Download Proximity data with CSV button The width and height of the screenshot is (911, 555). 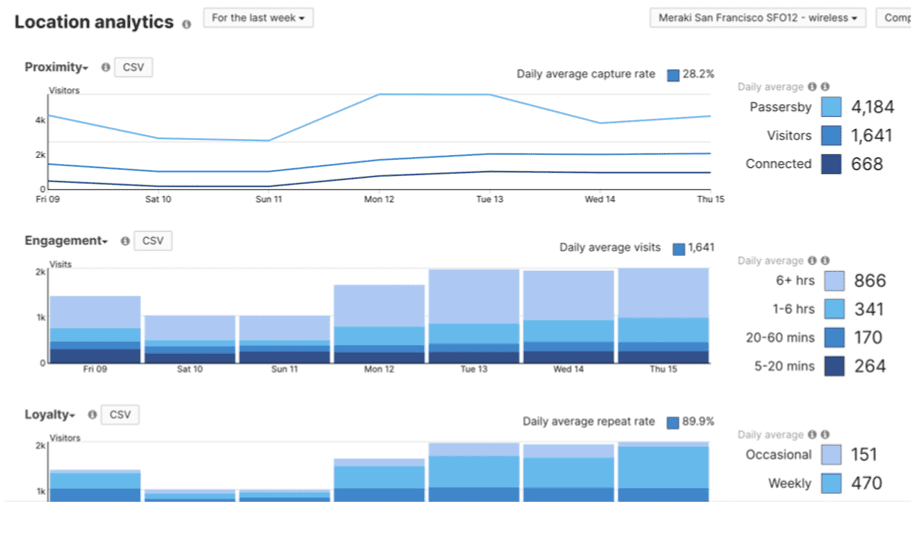click(x=133, y=67)
